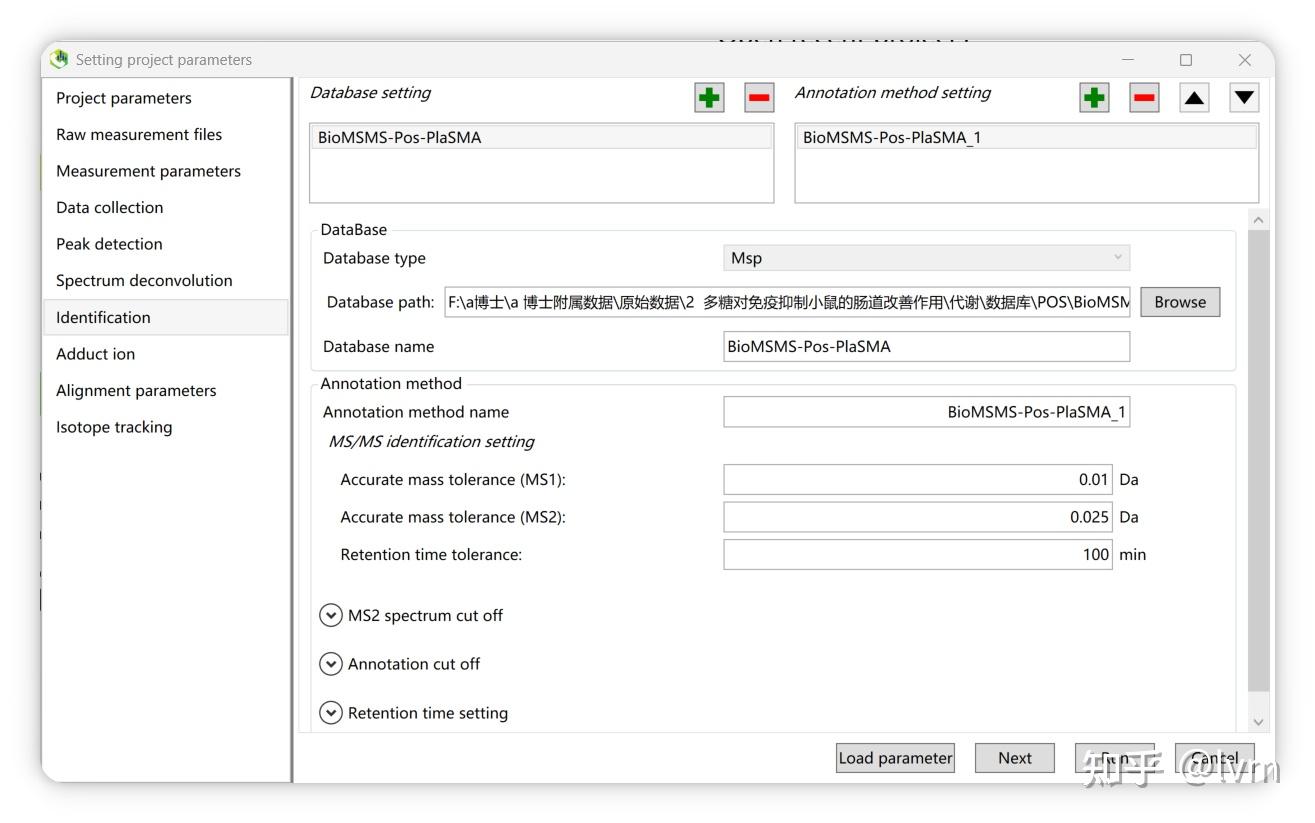Move annotation method down
1315x823 pixels.
(1244, 97)
